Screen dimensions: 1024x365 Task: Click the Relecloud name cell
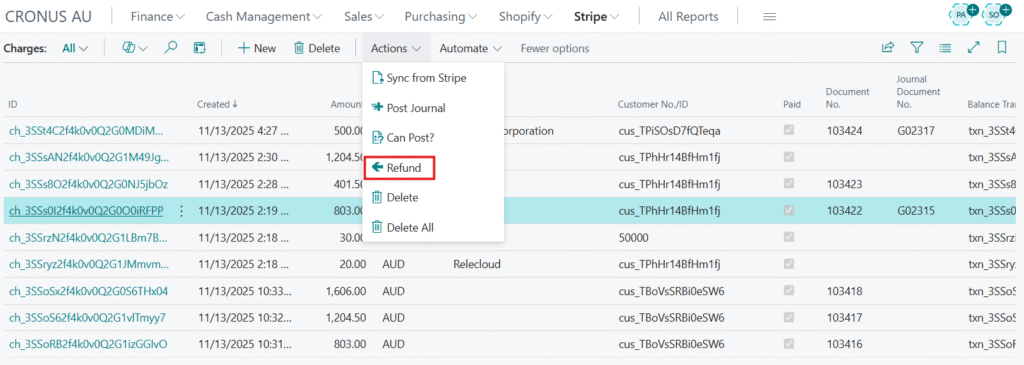pos(476,264)
